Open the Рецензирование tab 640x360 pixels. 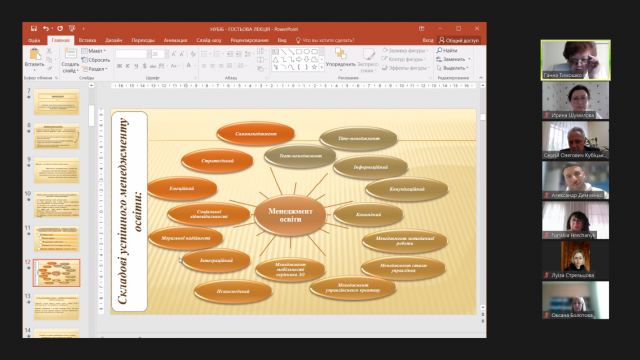[x=249, y=40]
